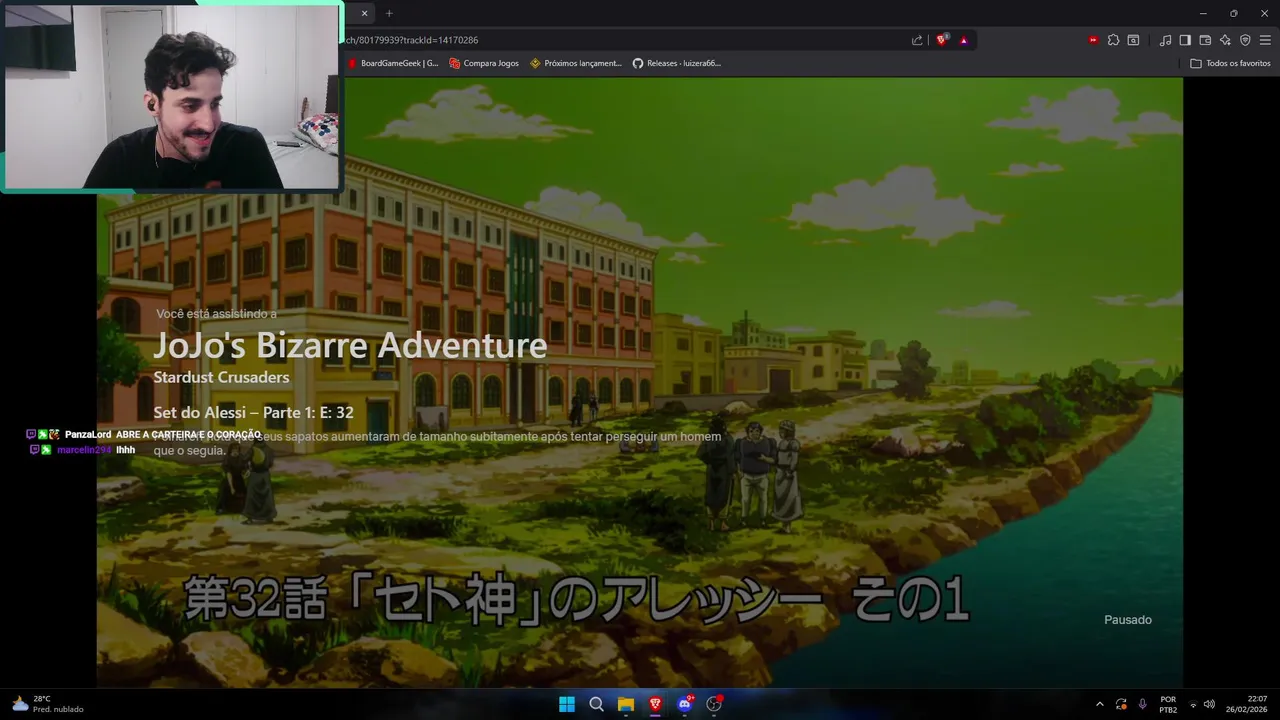Click the extension icon next to the puzzle piece
The image size is (1280, 720).
click(1133, 40)
